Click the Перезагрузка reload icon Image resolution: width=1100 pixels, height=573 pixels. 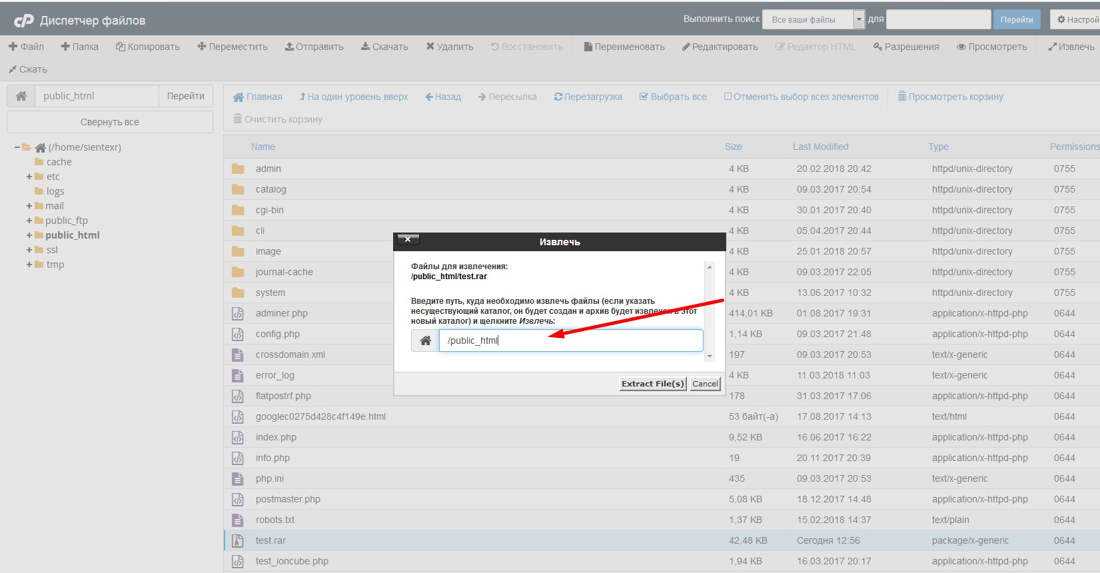[x=558, y=97]
